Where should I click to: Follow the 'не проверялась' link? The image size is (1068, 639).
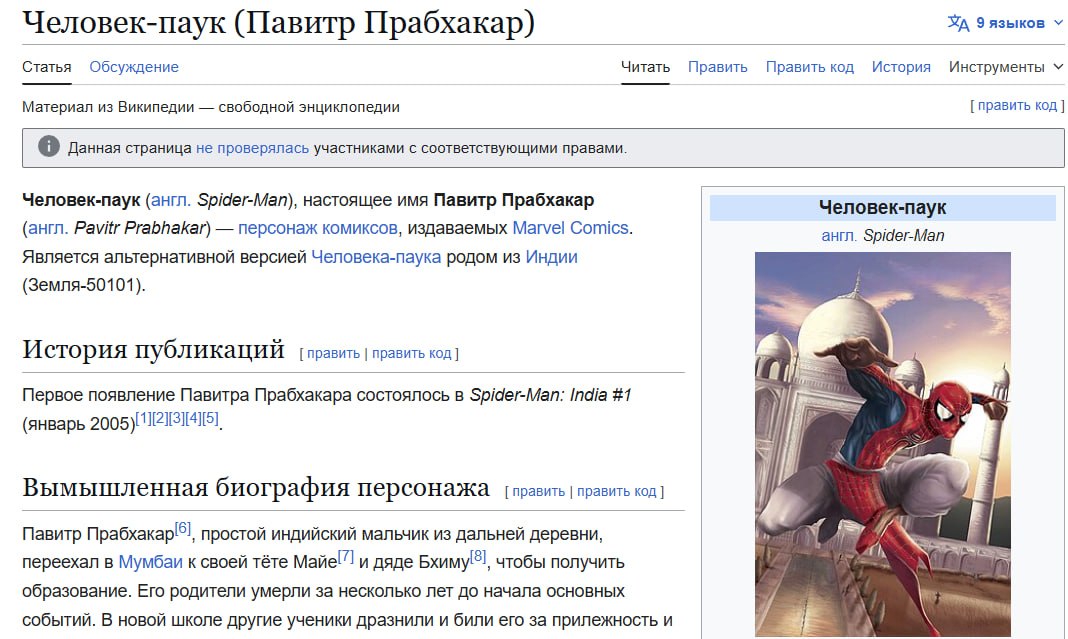[x=253, y=148]
